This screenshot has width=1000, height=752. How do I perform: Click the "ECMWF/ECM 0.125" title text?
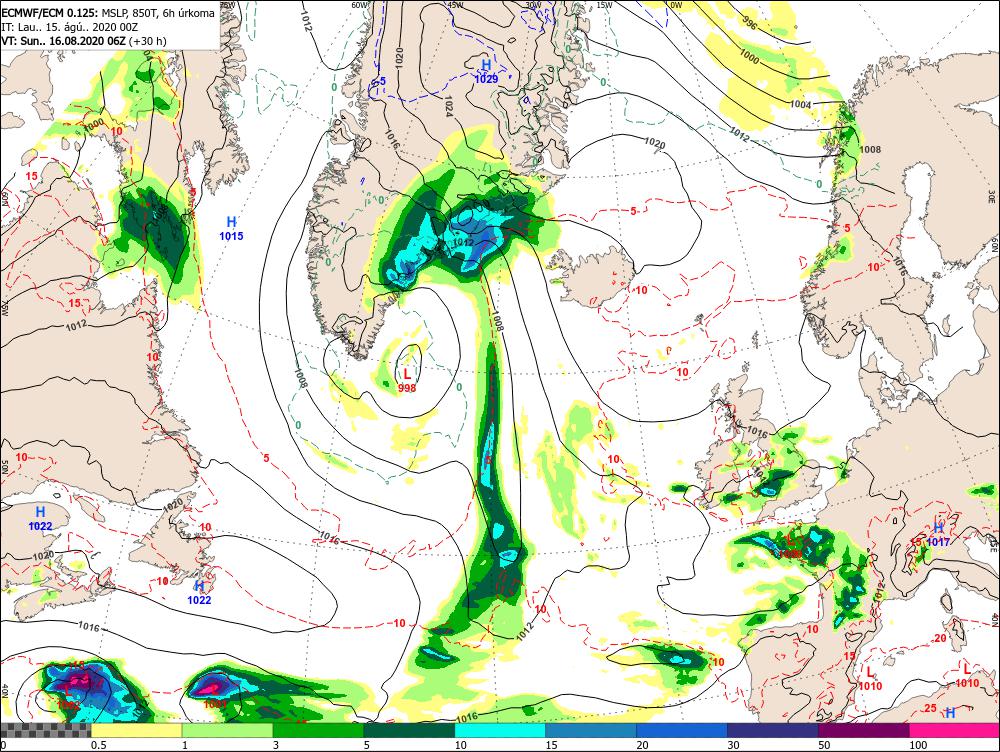click(50, 13)
